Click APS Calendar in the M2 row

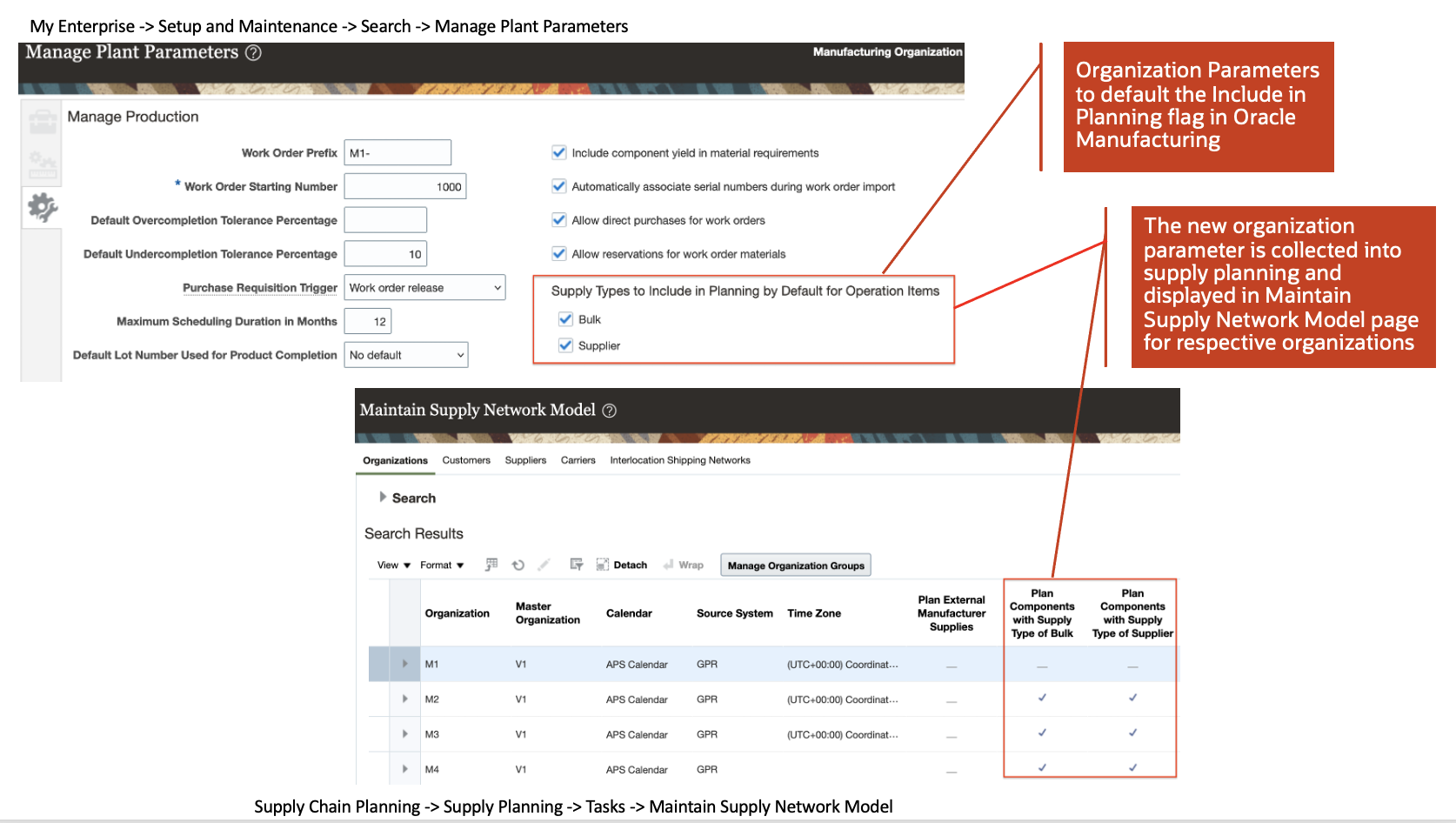tap(637, 699)
